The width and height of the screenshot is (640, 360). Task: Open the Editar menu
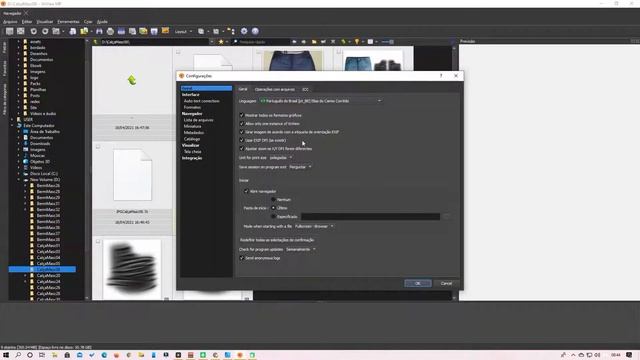27,22
